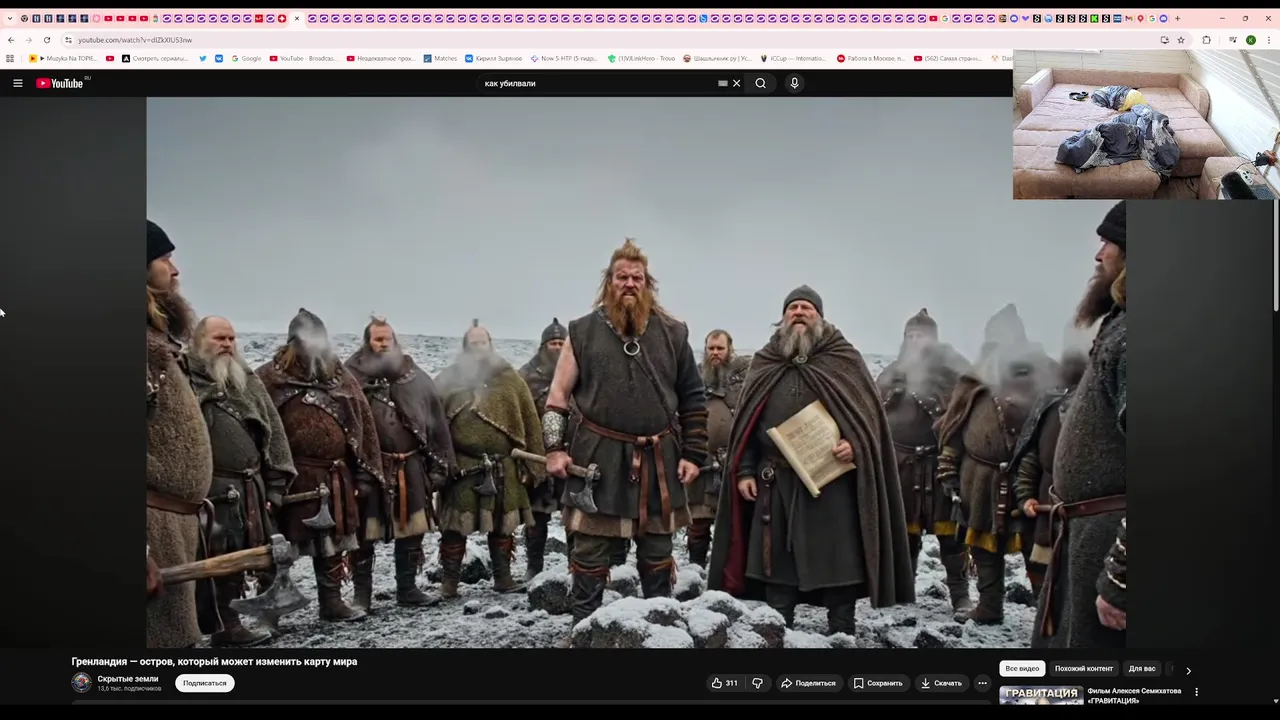
Task: Open the on-screen keyboard icon in search box
Action: coord(723,83)
